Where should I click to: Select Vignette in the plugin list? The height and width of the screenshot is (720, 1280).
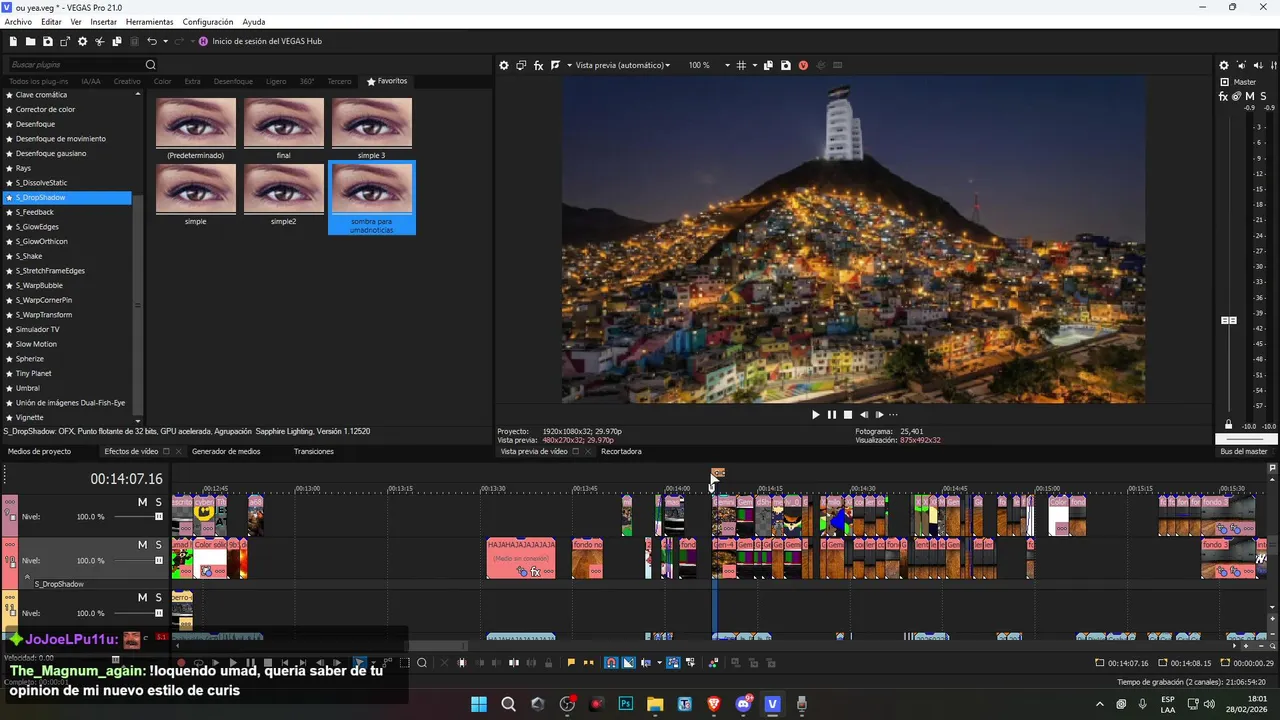[29, 417]
